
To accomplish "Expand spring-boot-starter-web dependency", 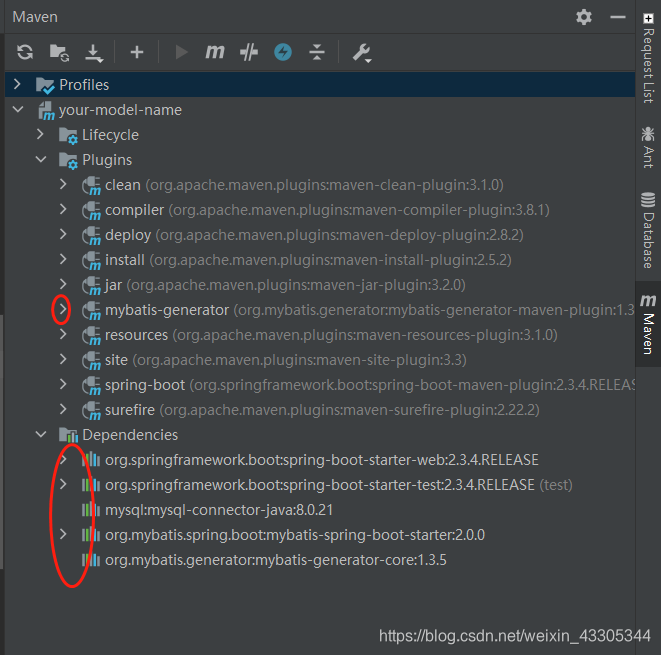I will [63, 459].
